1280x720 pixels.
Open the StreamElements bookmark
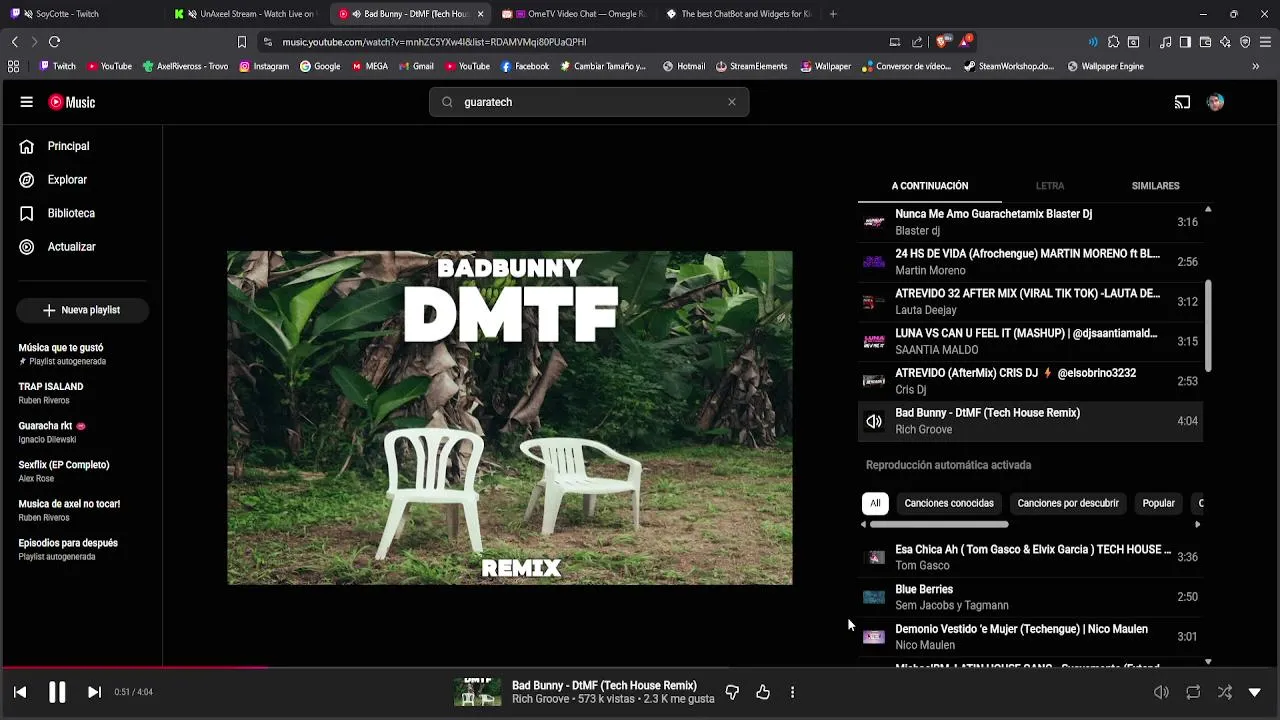click(x=751, y=66)
